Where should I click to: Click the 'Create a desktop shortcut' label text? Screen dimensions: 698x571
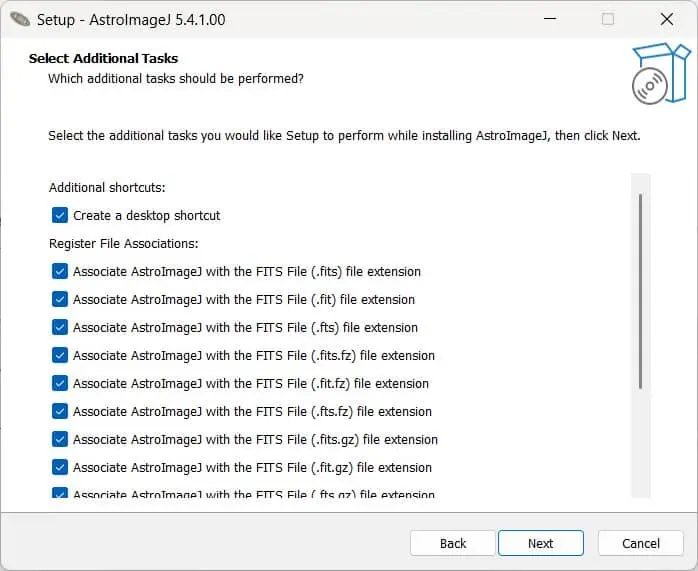146,216
